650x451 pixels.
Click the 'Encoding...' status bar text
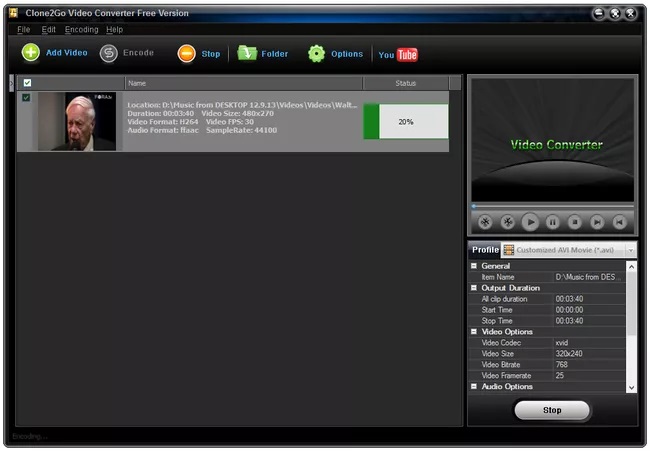pos(30,436)
